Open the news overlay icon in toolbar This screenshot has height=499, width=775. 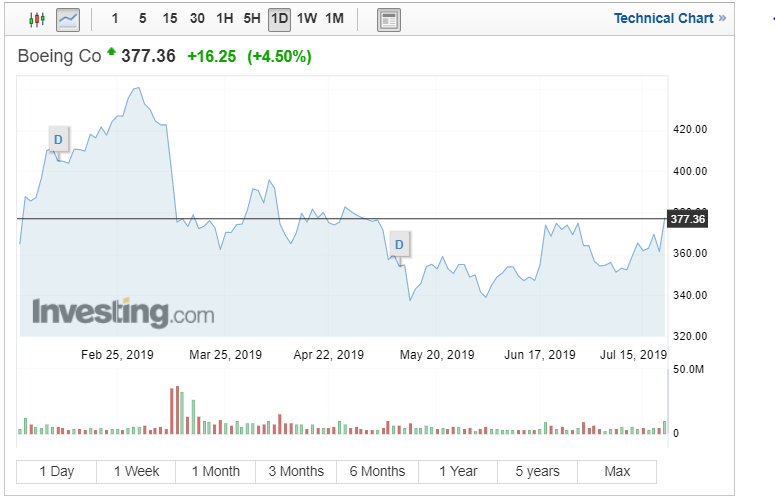coord(389,19)
